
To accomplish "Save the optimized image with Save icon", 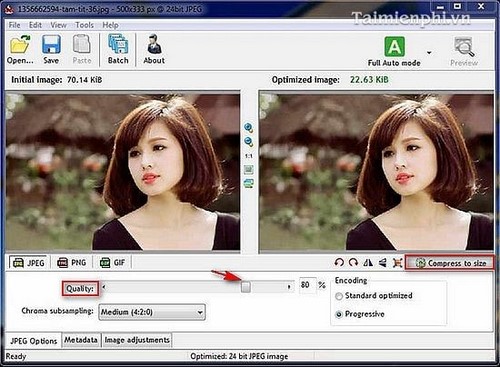I will coord(51,49).
